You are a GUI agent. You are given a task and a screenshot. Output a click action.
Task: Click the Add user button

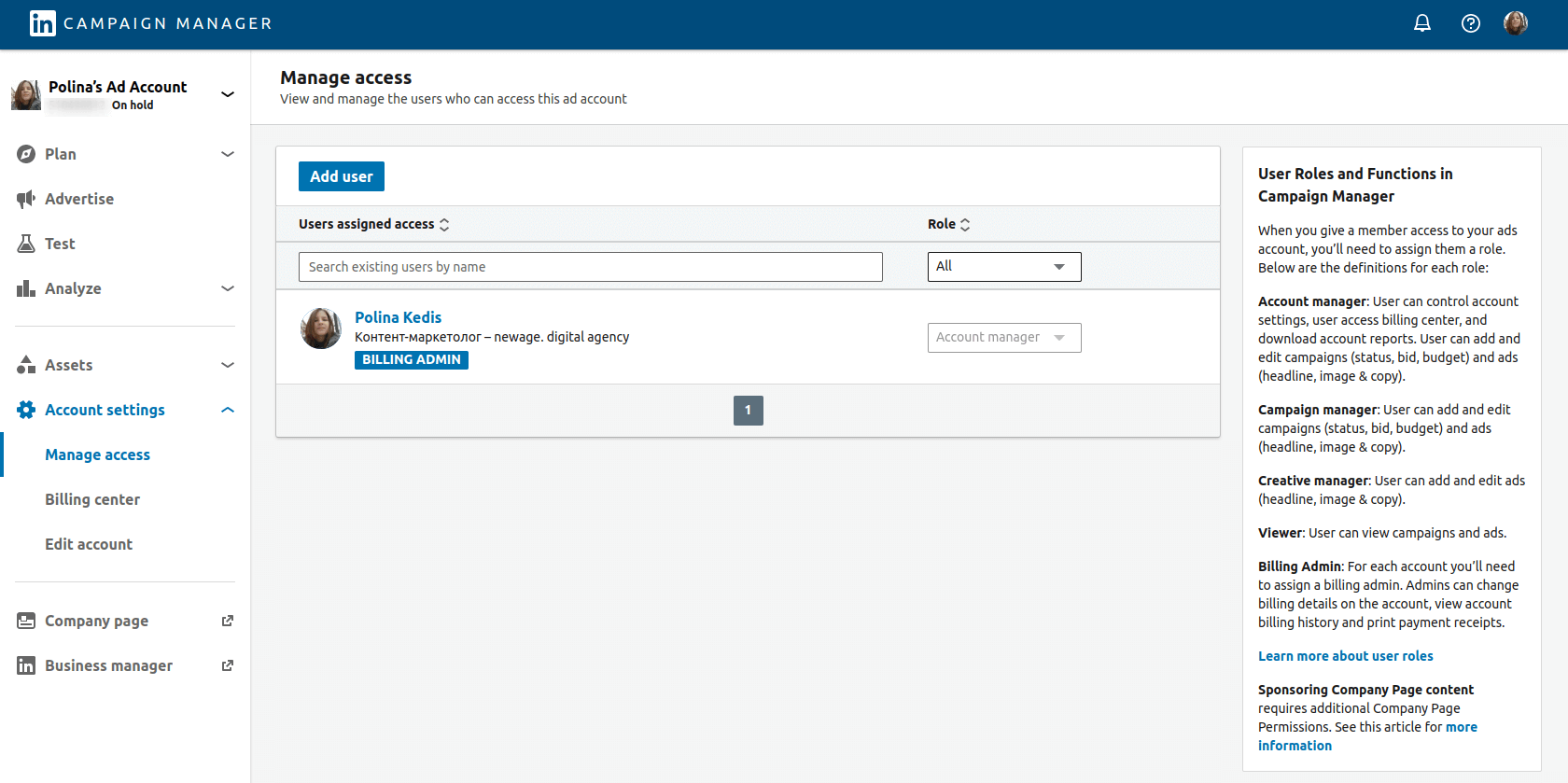(x=341, y=176)
